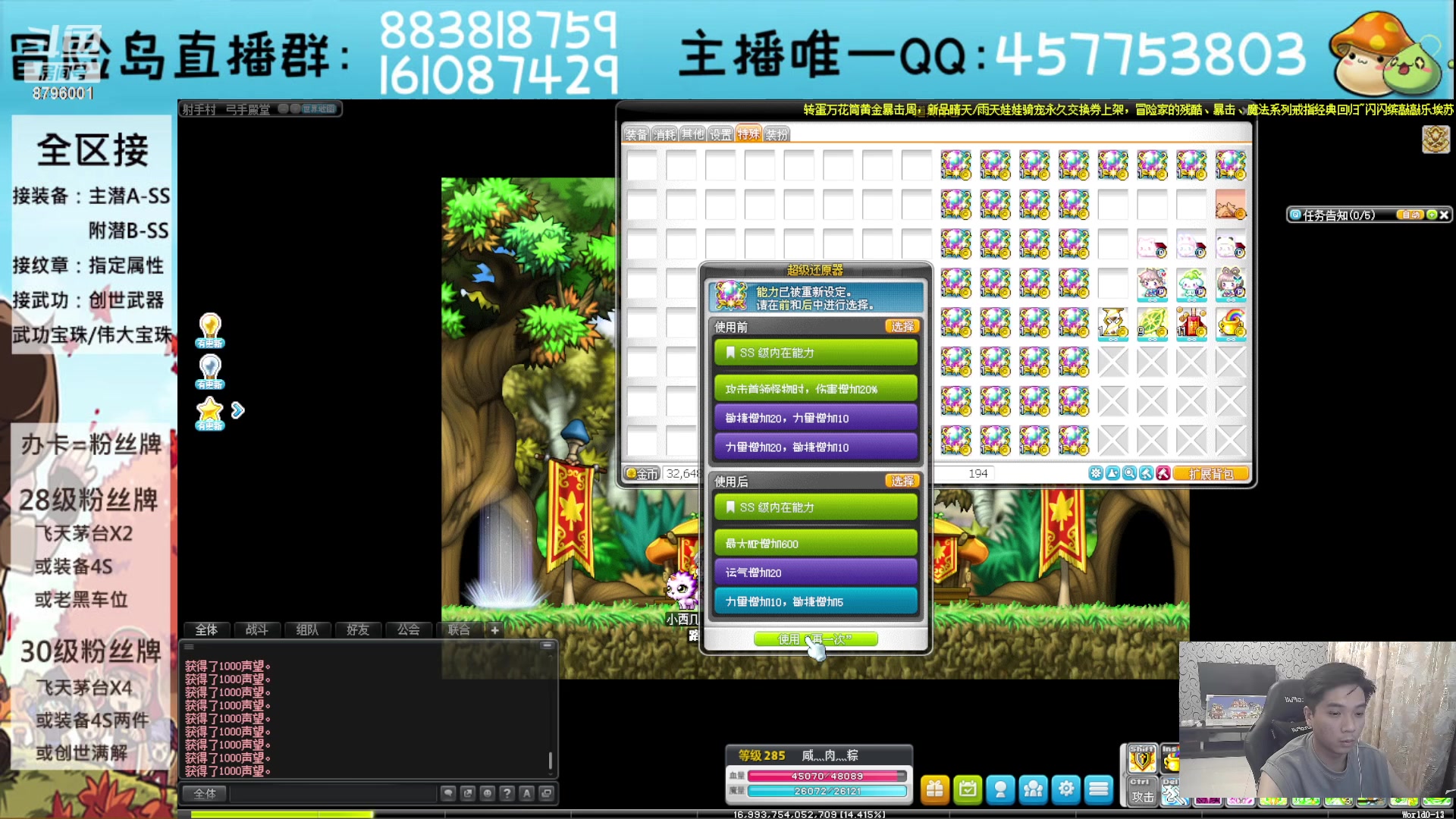Click the emoticon smiley chat icon

488,793
